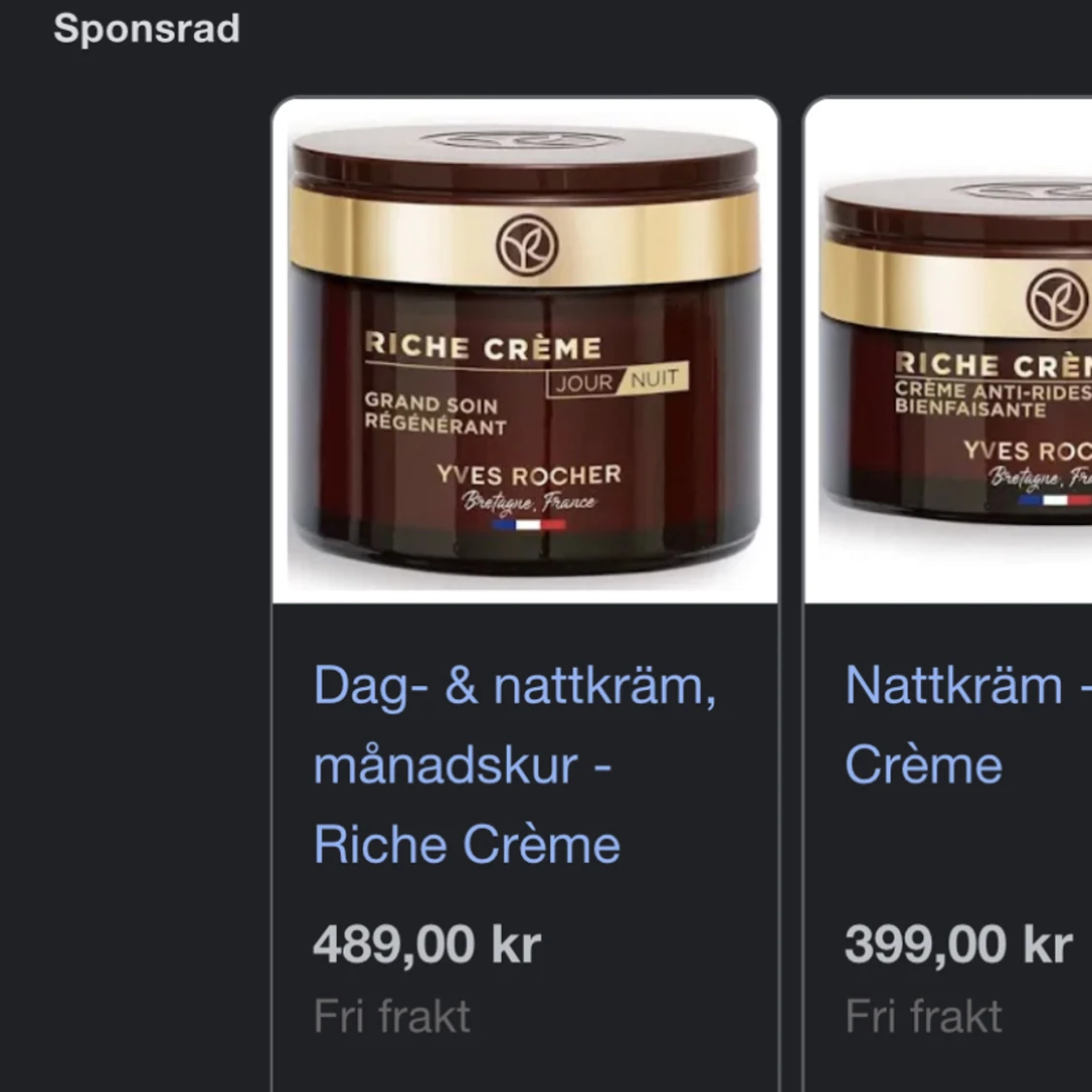The height and width of the screenshot is (1092, 1092).
Task: Open the Nattkräm Crème product link
Action: point(968,725)
